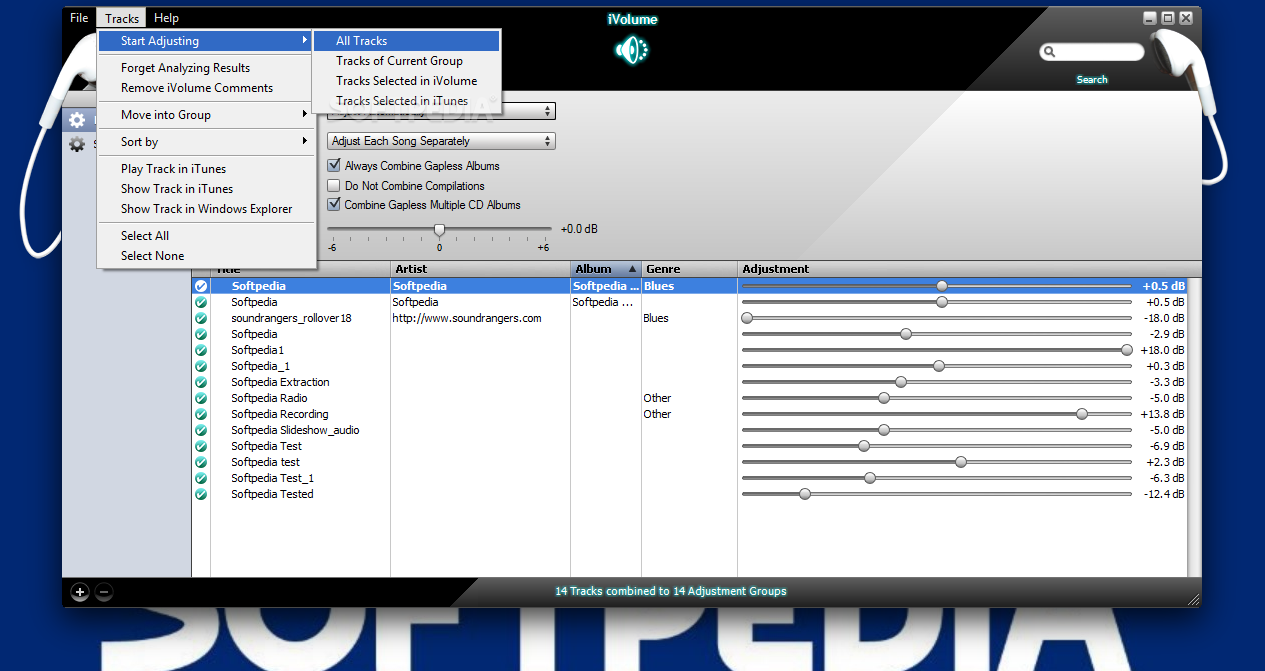Sort by Genre column header
The width and height of the screenshot is (1265, 671).
[689, 269]
